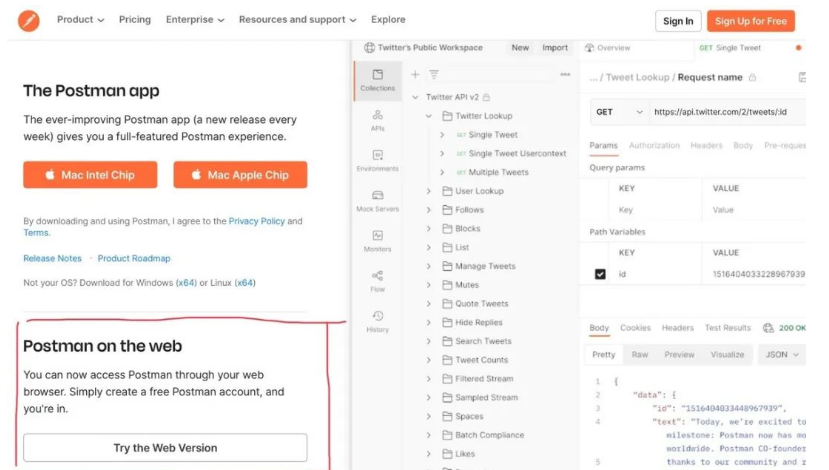Open the Release Notes link
This screenshot has width=829, height=470.
tap(52, 259)
